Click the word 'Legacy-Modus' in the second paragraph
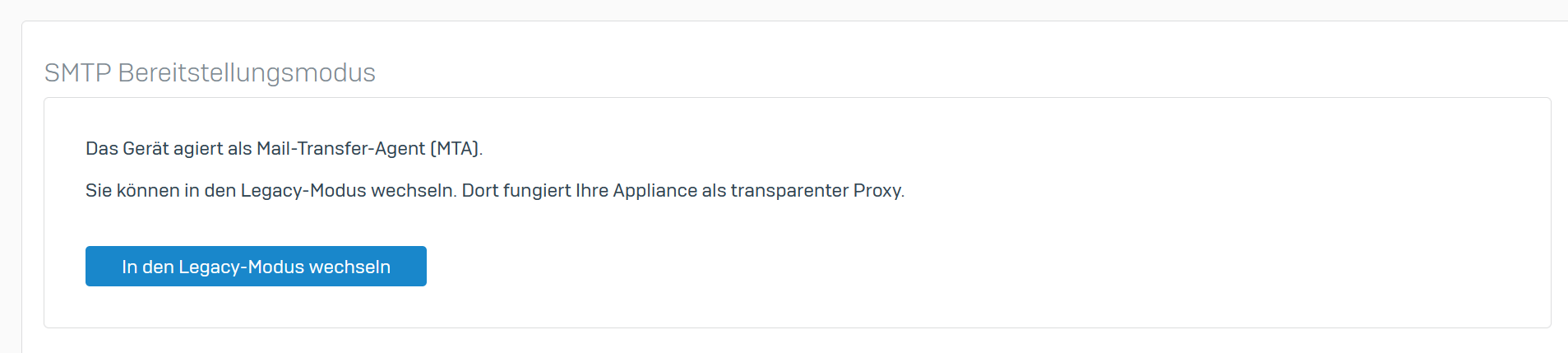 point(303,191)
